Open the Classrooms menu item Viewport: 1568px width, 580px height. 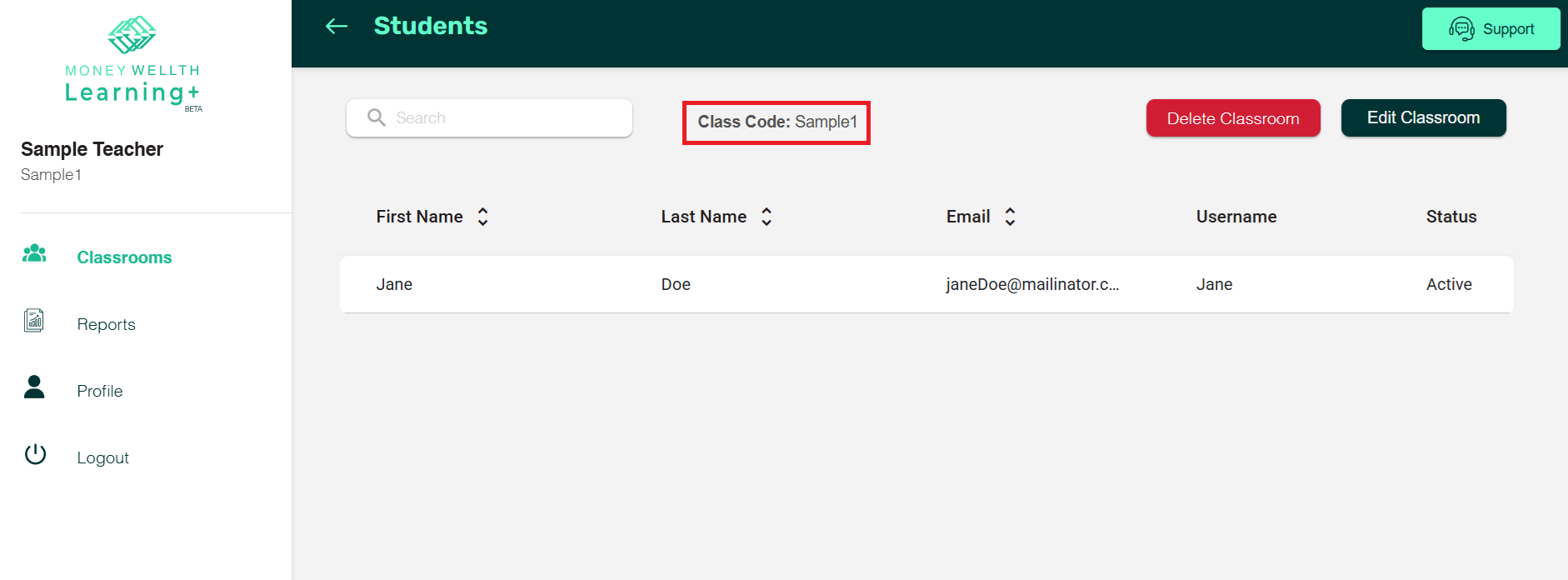coord(124,257)
